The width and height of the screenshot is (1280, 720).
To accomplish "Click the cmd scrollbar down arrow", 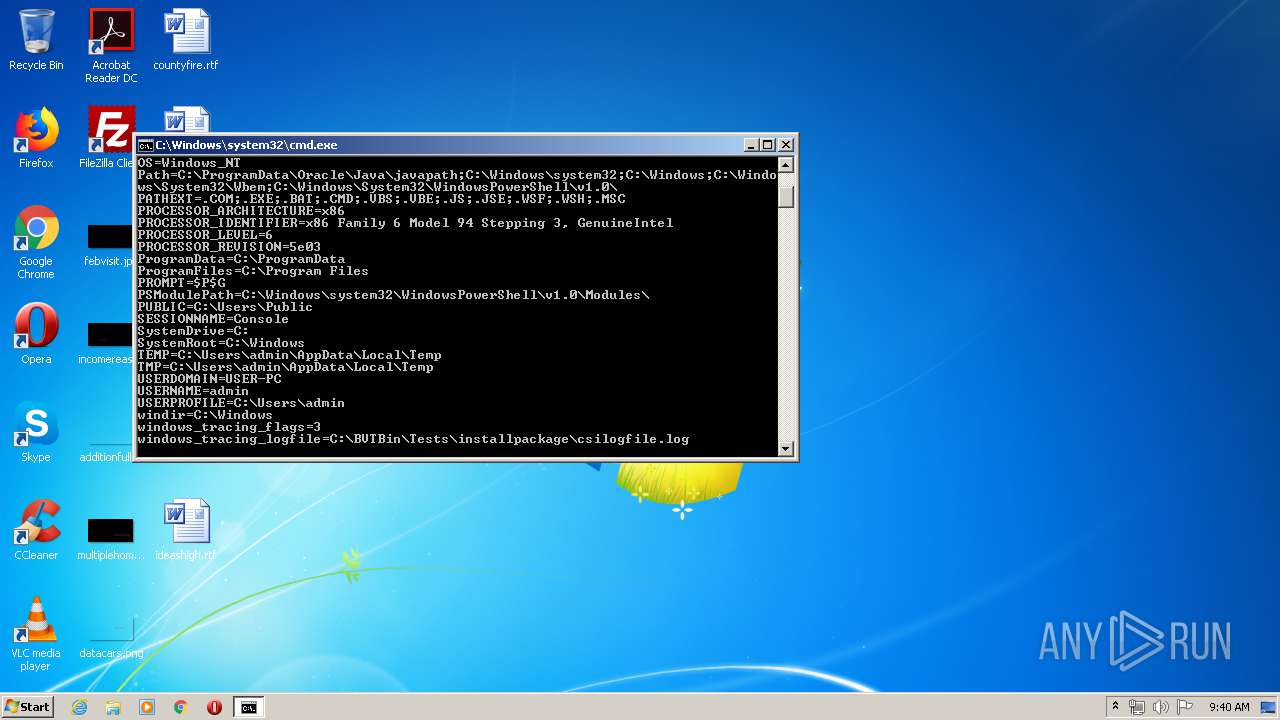I will coord(786,449).
